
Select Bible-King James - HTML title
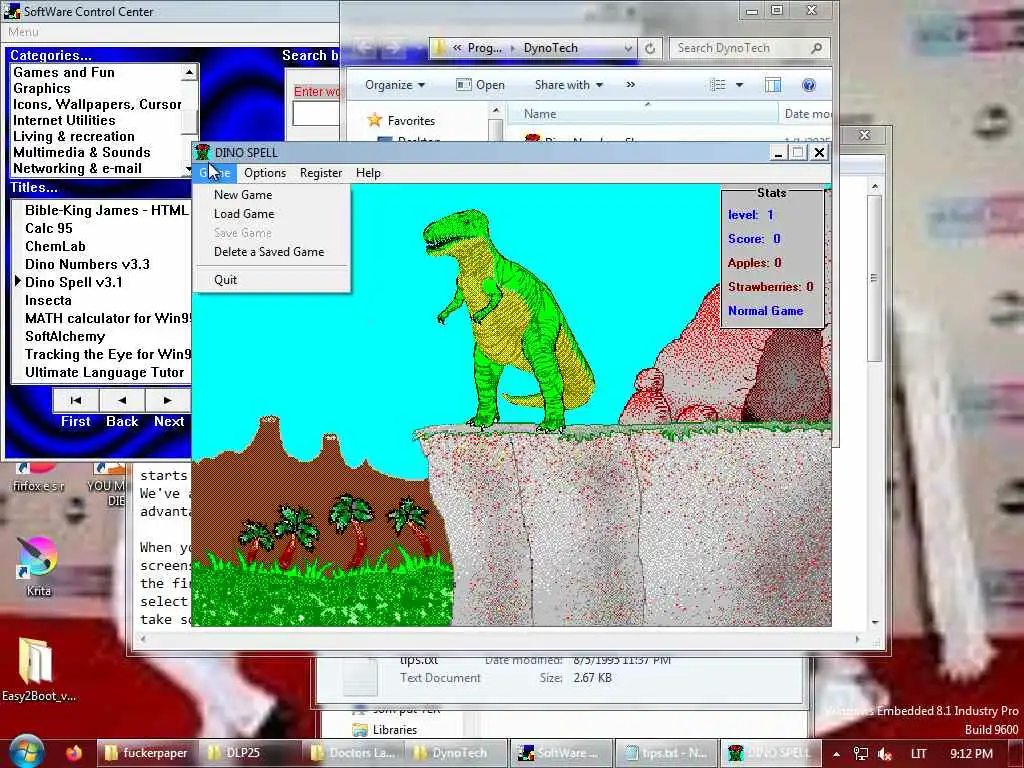click(x=106, y=210)
